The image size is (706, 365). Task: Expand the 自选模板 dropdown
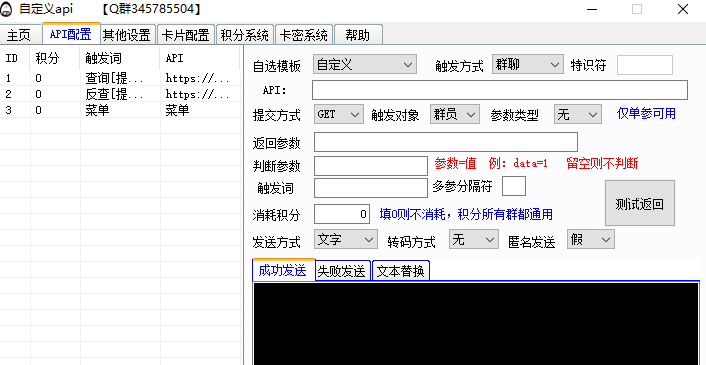tap(365, 64)
